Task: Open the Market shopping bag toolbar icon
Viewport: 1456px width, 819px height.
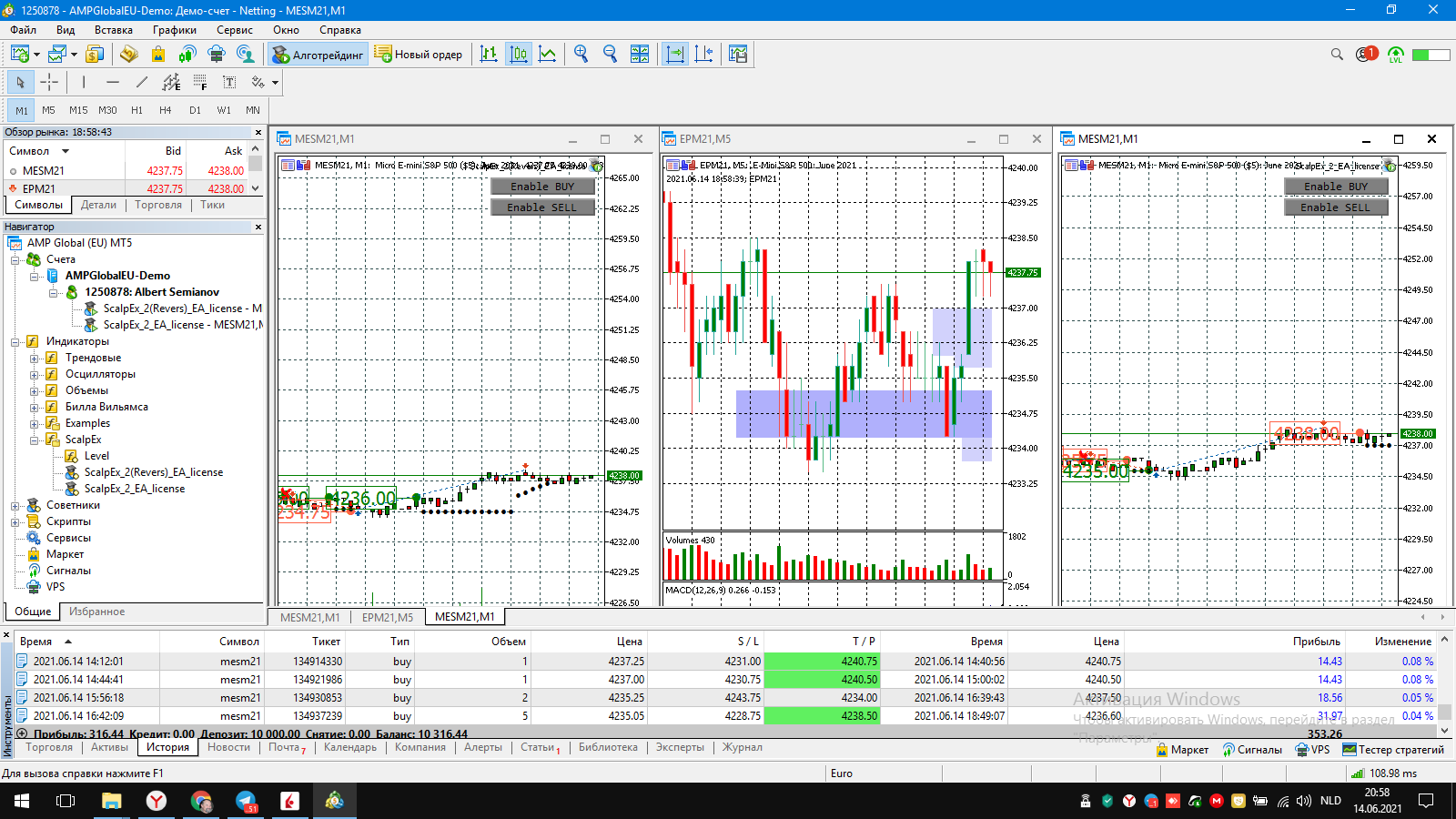Action: coord(158,55)
